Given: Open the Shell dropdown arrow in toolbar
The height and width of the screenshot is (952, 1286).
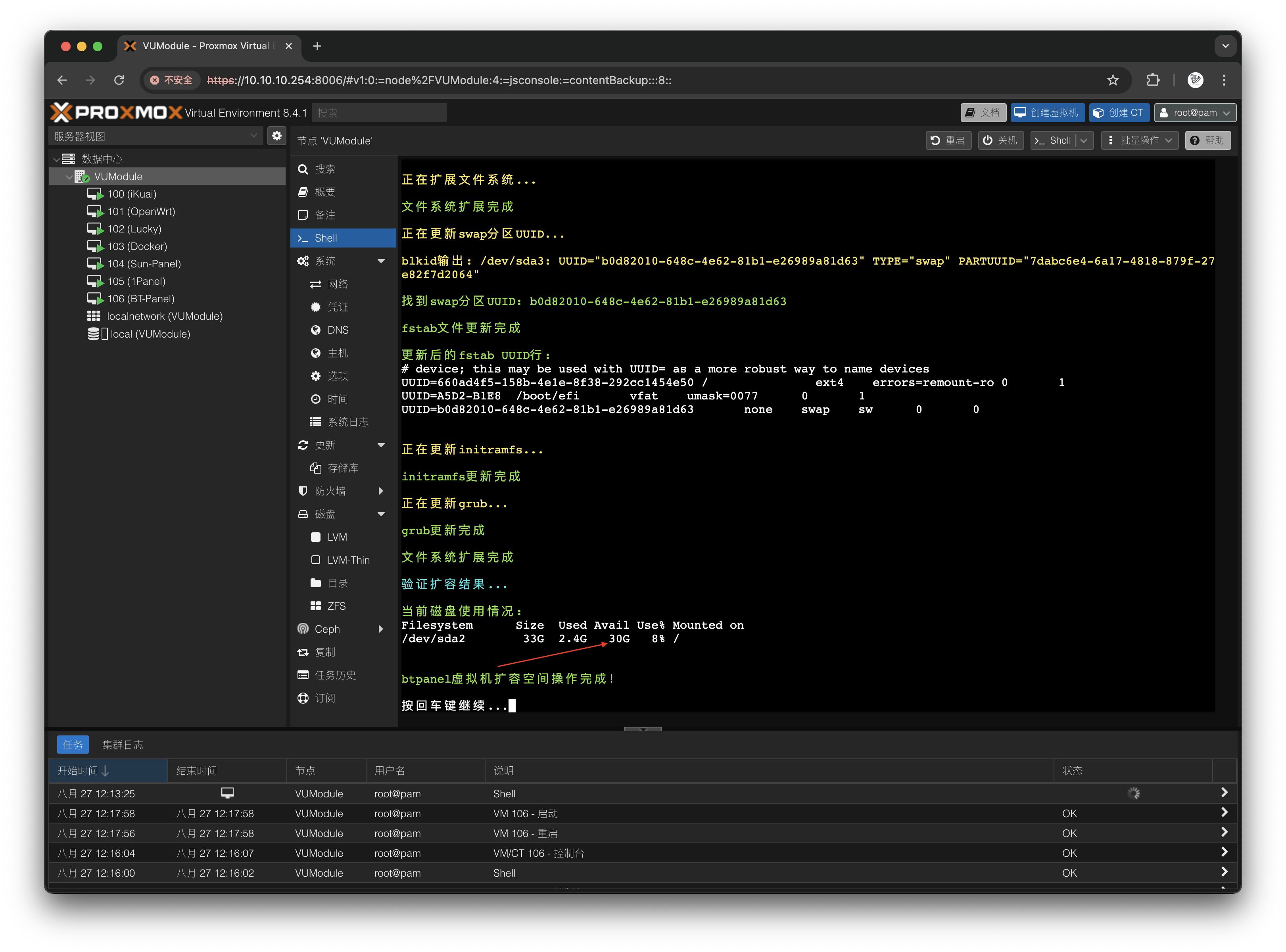Looking at the screenshot, I should (x=1084, y=140).
